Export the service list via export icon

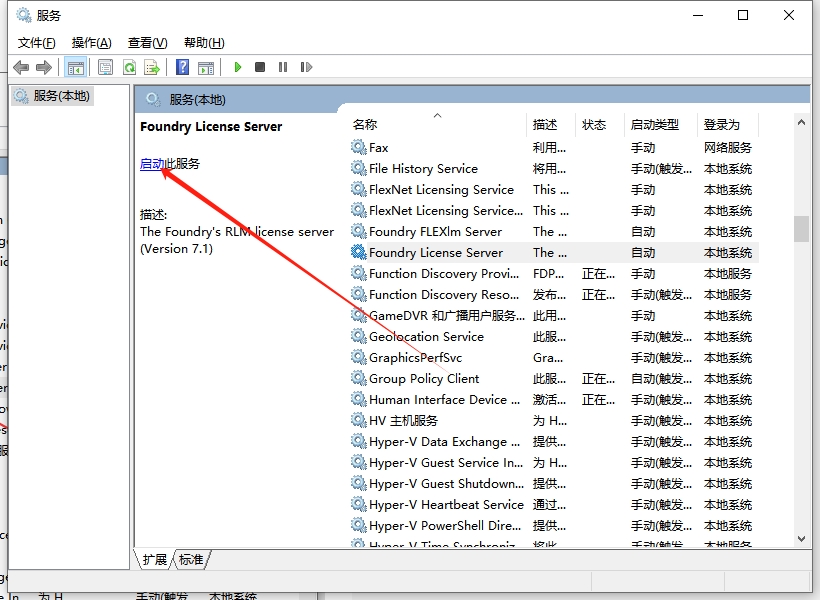click(x=152, y=66)
